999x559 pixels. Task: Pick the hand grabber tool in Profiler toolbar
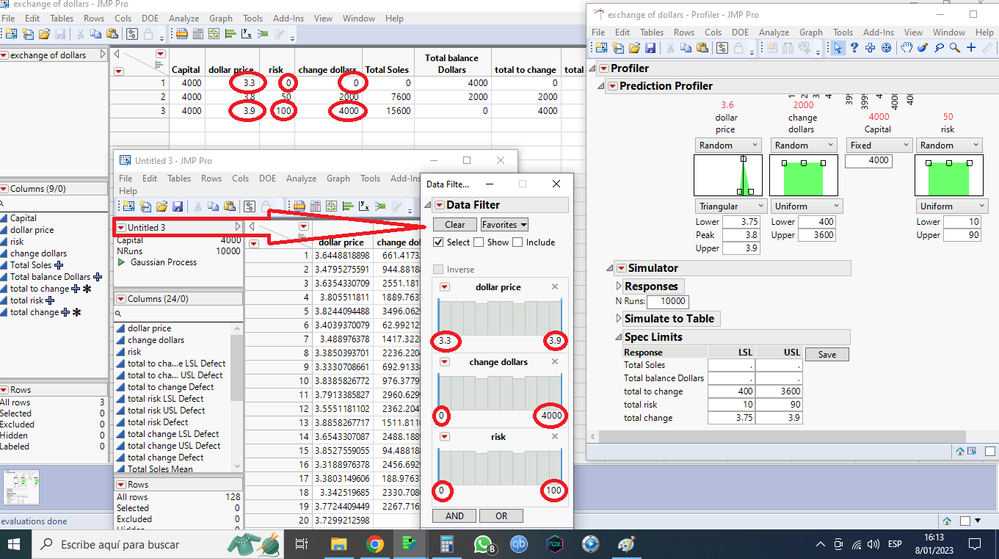(906, 47)
